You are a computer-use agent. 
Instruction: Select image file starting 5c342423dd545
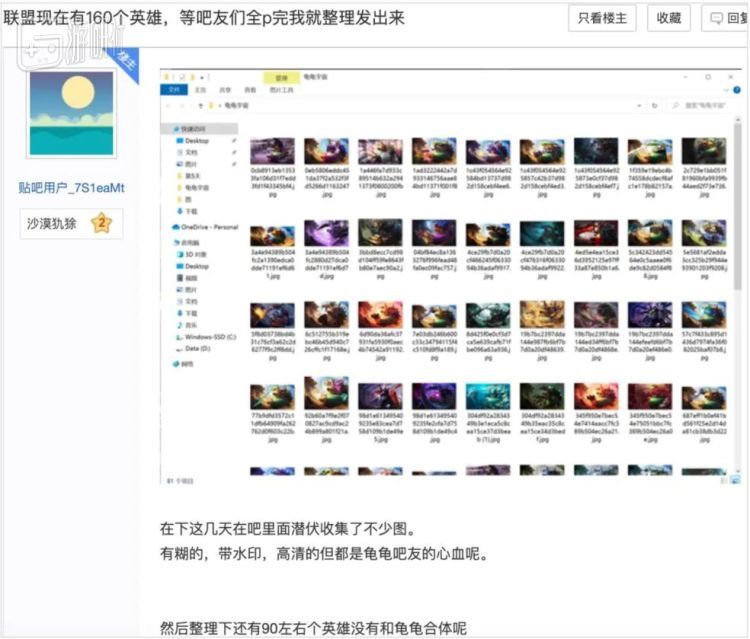(650, 249)
